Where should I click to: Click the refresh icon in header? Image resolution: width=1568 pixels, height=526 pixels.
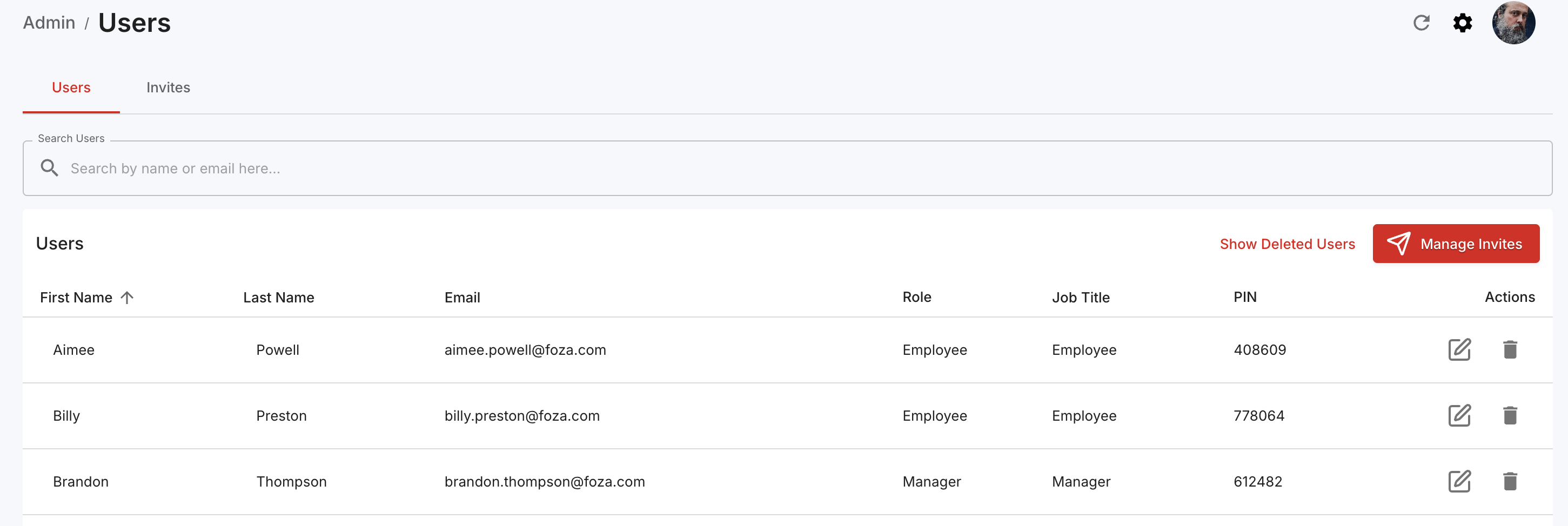point(1420,23)
